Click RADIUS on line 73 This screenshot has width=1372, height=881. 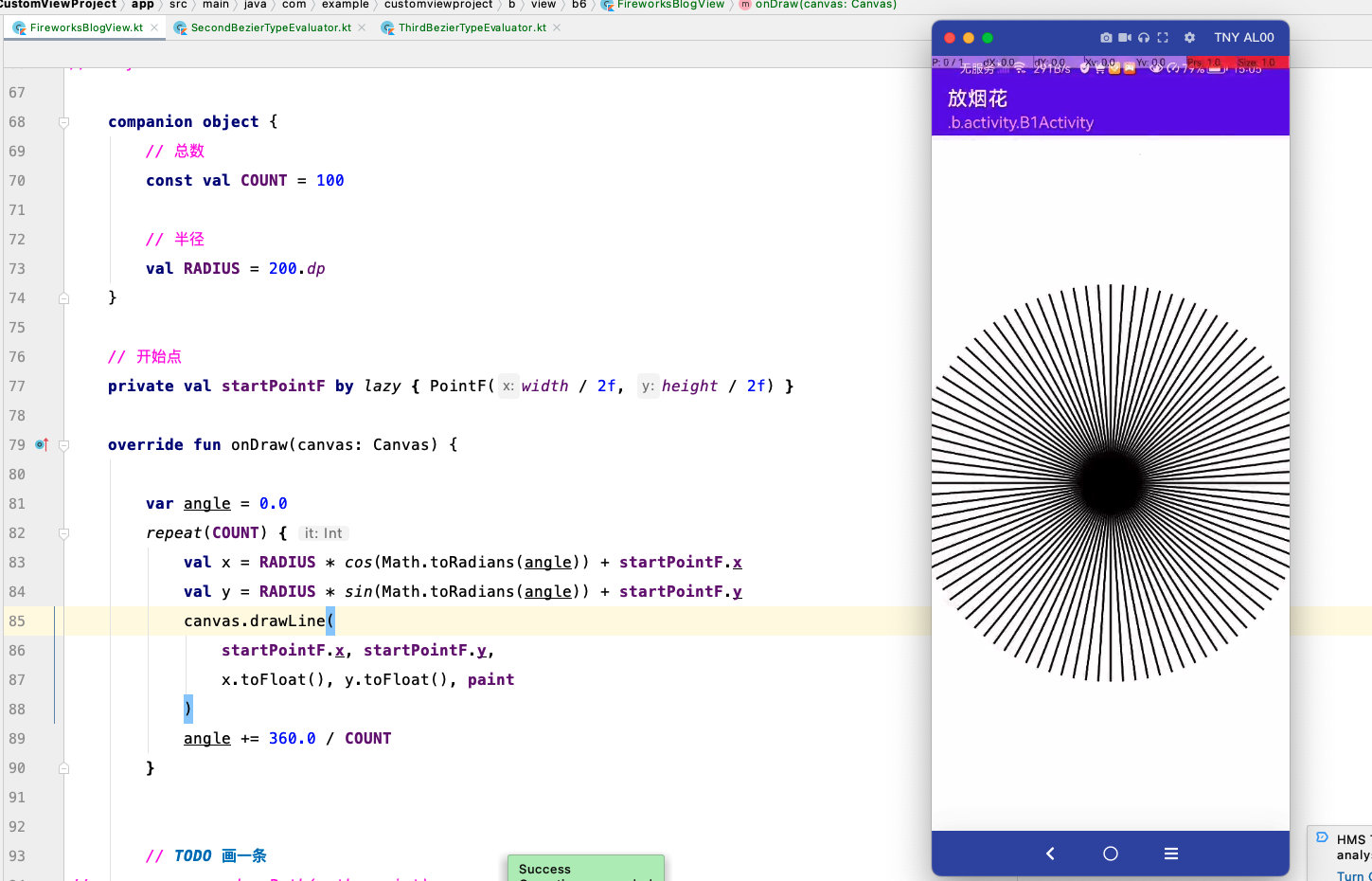click(212, 269)
